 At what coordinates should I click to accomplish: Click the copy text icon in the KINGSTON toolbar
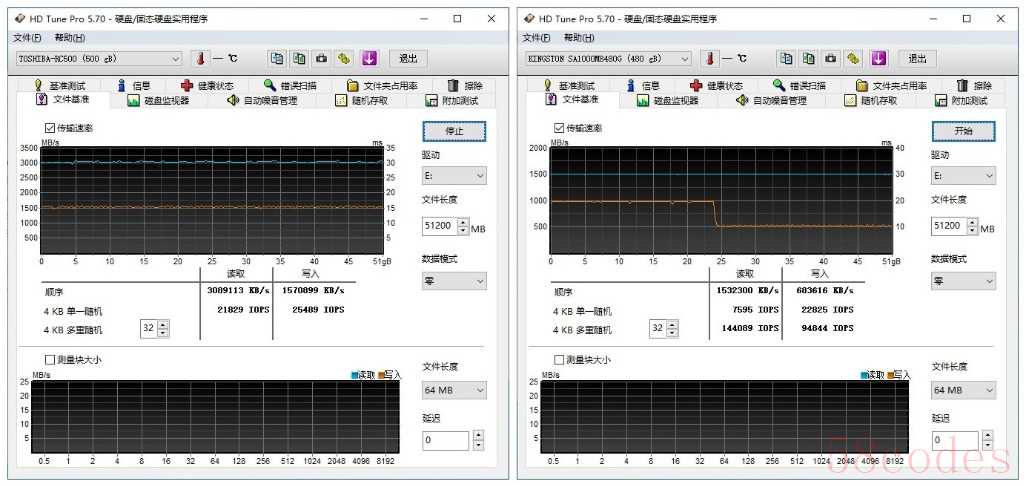786,59
